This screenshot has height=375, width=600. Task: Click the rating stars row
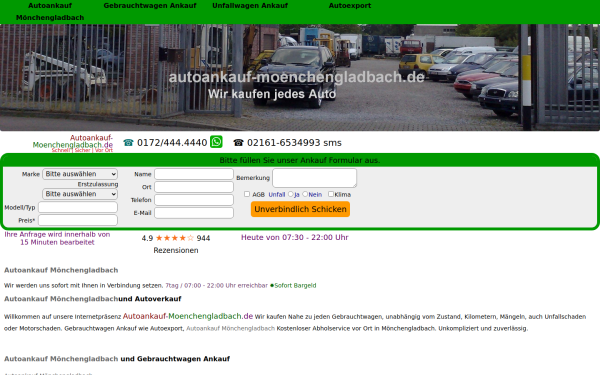click(x=174, y=238)
